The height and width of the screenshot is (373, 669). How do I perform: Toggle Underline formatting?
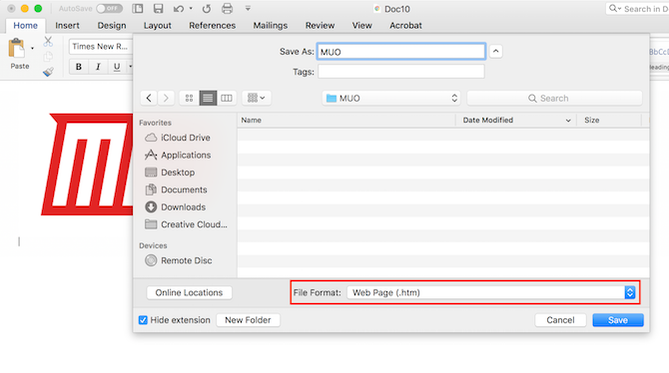[116, 67]
